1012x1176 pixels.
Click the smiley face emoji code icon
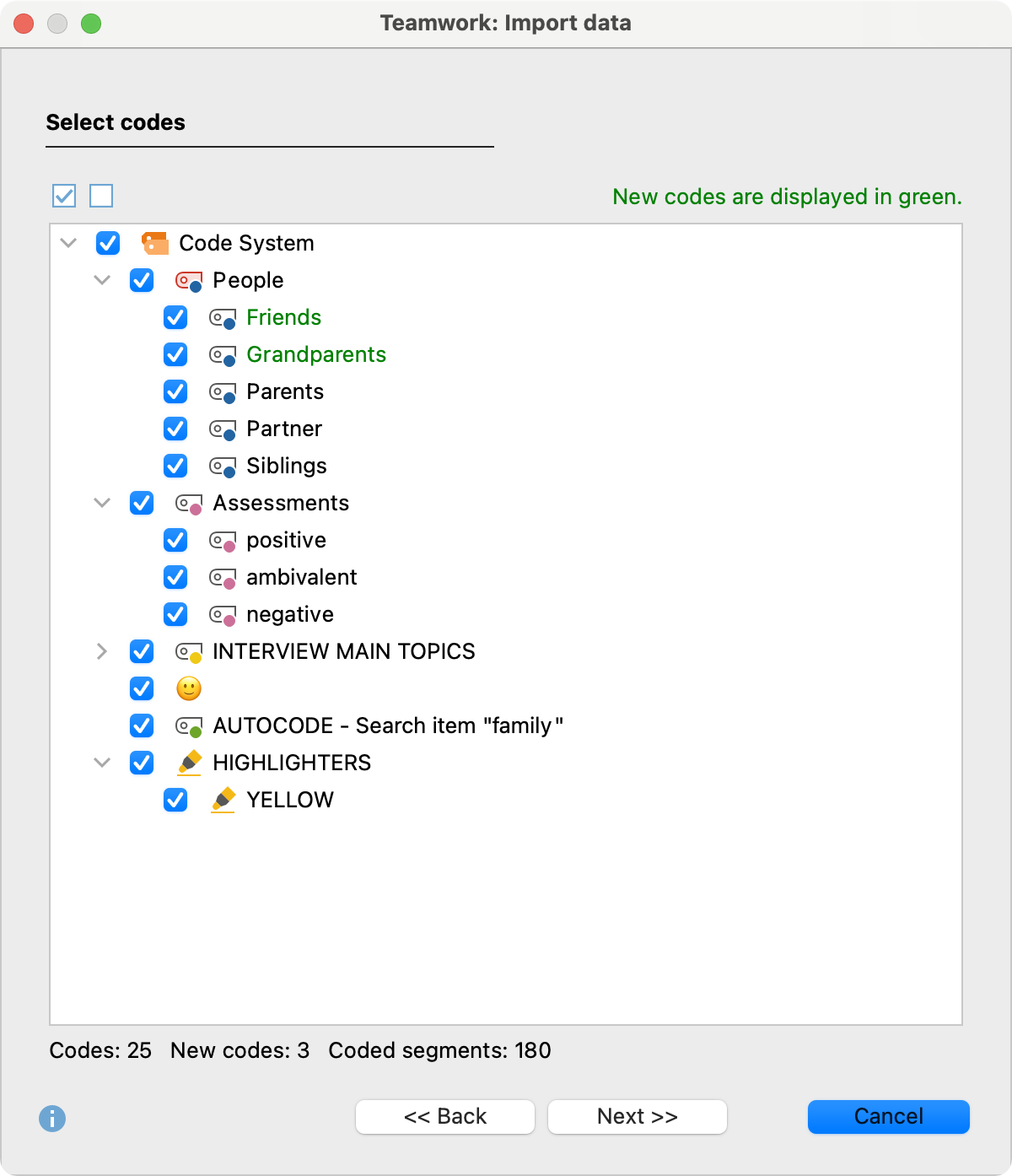click(187, 688)
